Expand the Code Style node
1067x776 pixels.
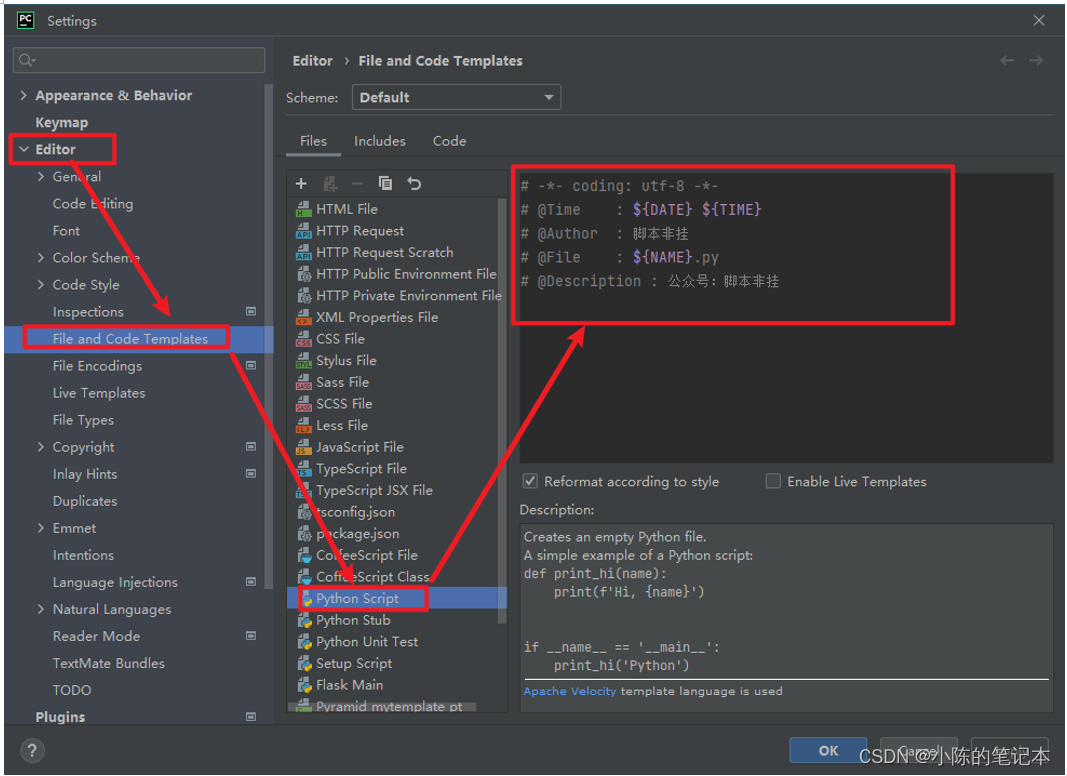(41, 285)
